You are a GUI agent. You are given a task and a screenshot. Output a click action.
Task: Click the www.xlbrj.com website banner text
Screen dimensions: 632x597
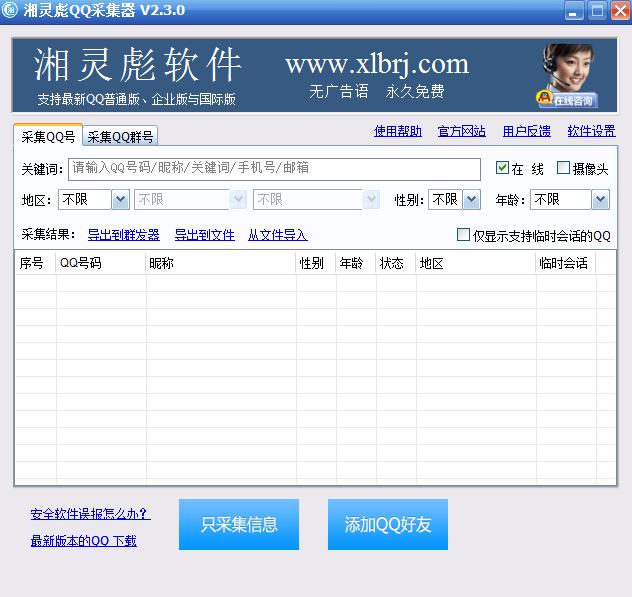coord(377,64)
